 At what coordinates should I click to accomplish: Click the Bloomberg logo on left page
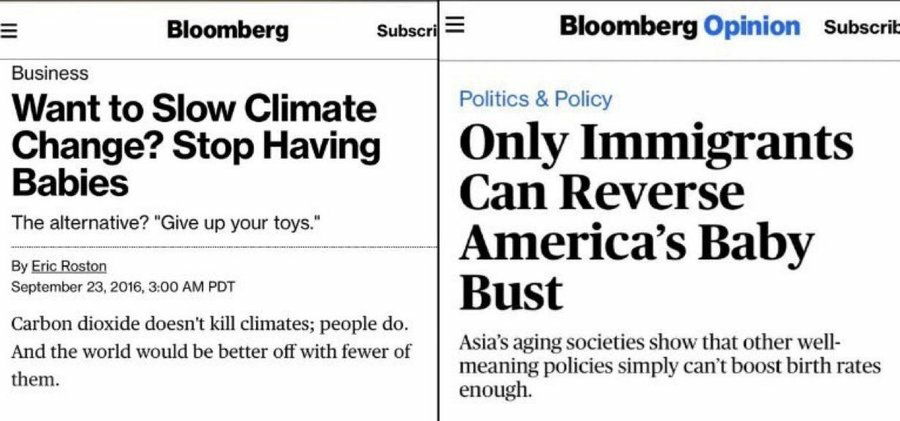227,29
